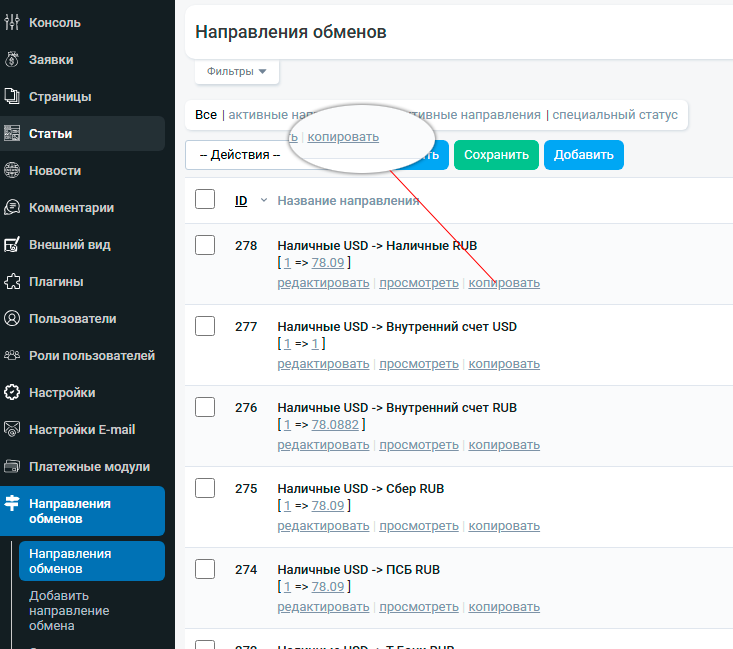Click the green Сохранить button
Viewport: 733px width, 649px height.
pyautogui.click(x=496, y=155)
